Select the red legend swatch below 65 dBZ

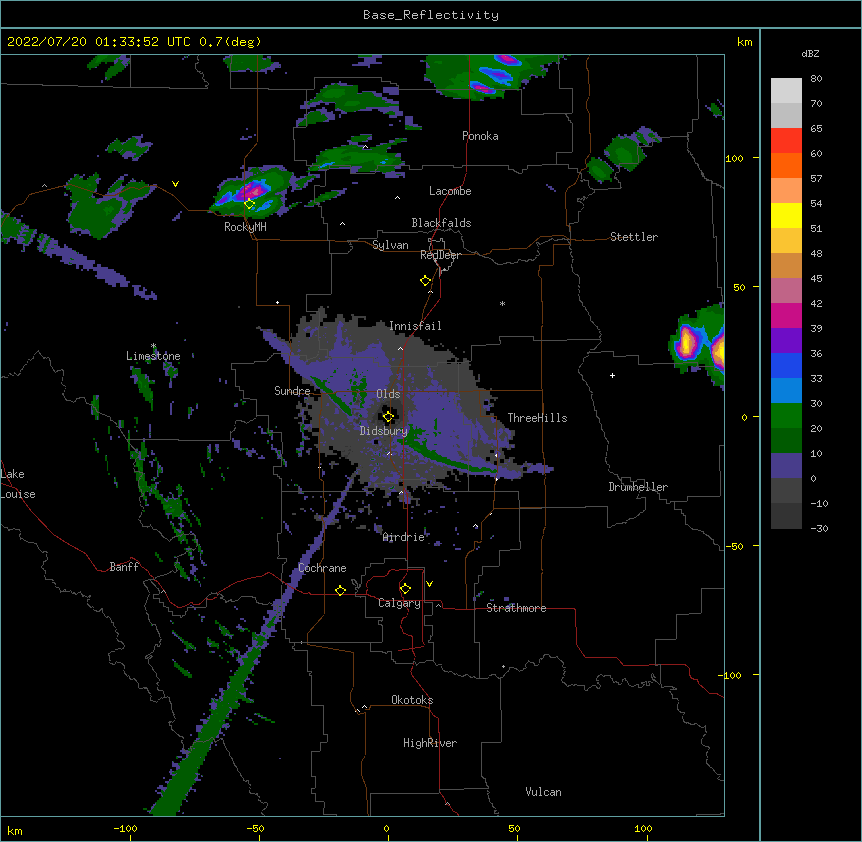(786, 141)
